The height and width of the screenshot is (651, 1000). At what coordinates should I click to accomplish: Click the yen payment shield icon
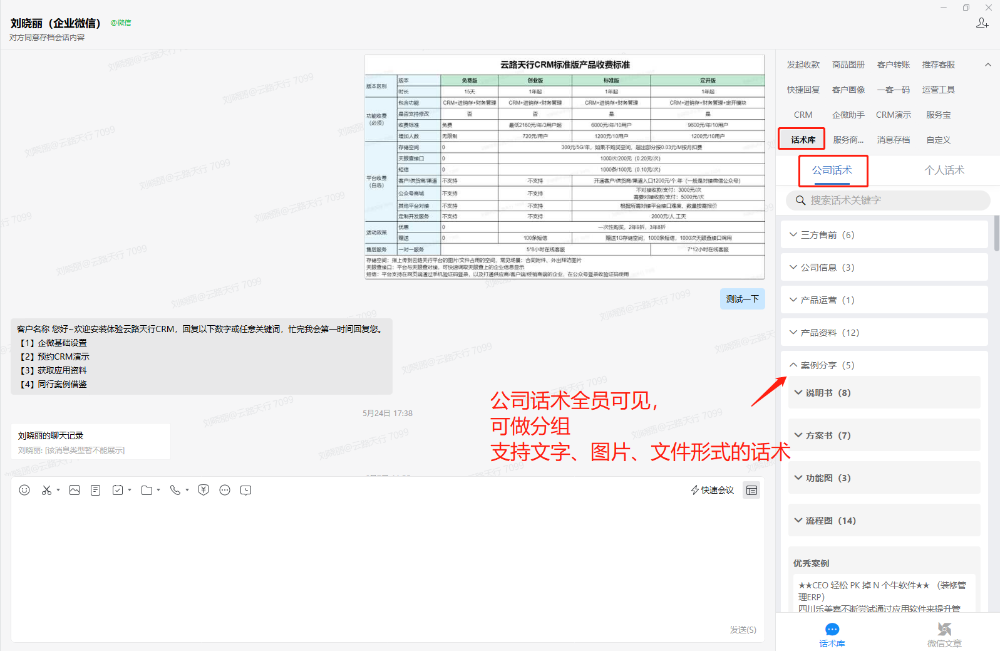point(203,490)
